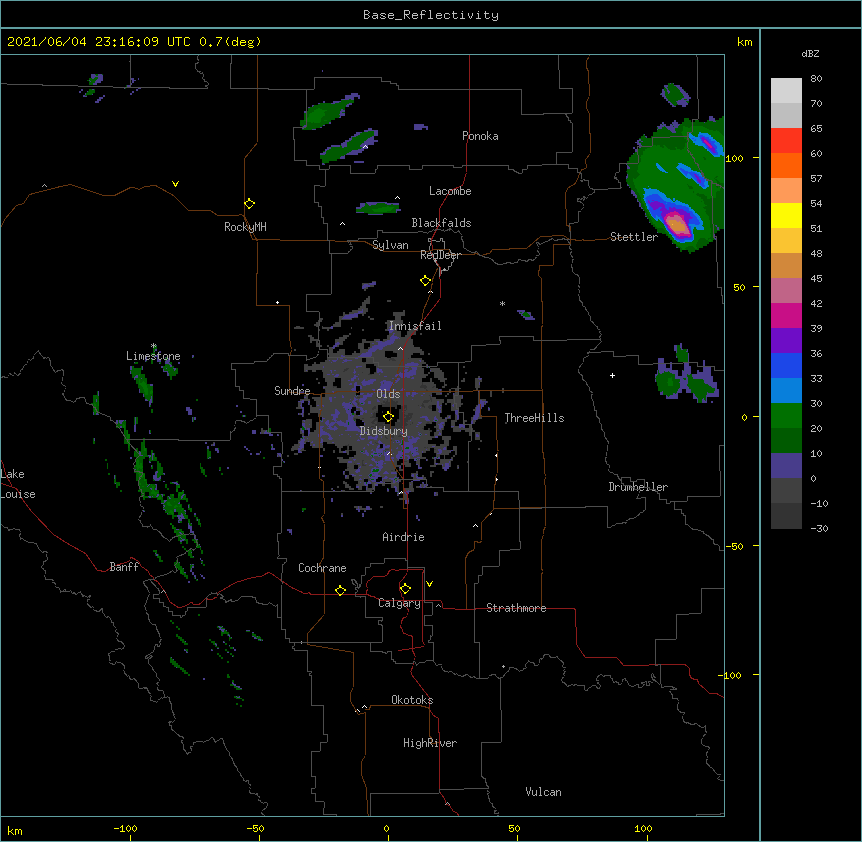Click the Base_Reflectivity title
Screen dimensions: 862x842
coord(431,15)
